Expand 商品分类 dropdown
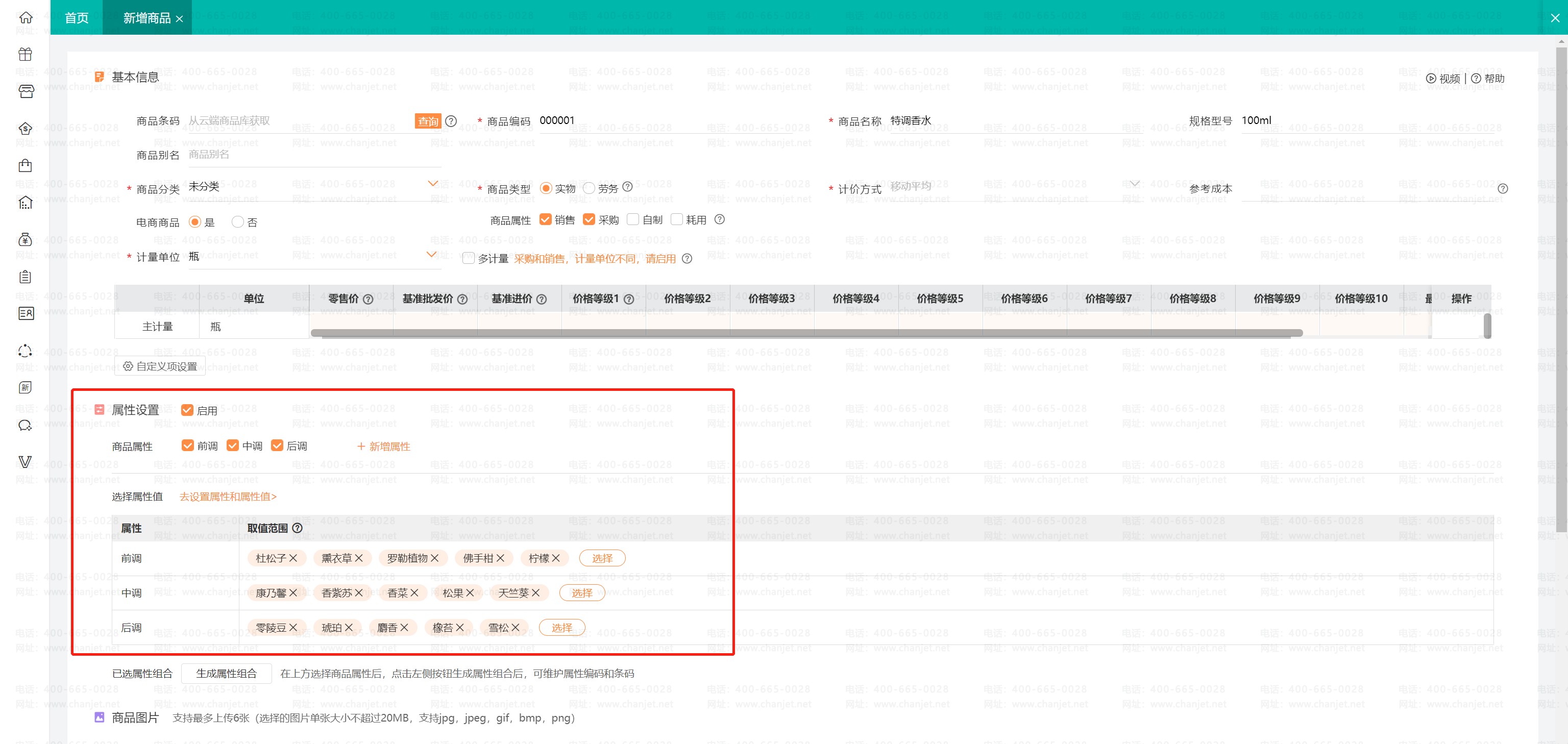 [x=433, y=184]
